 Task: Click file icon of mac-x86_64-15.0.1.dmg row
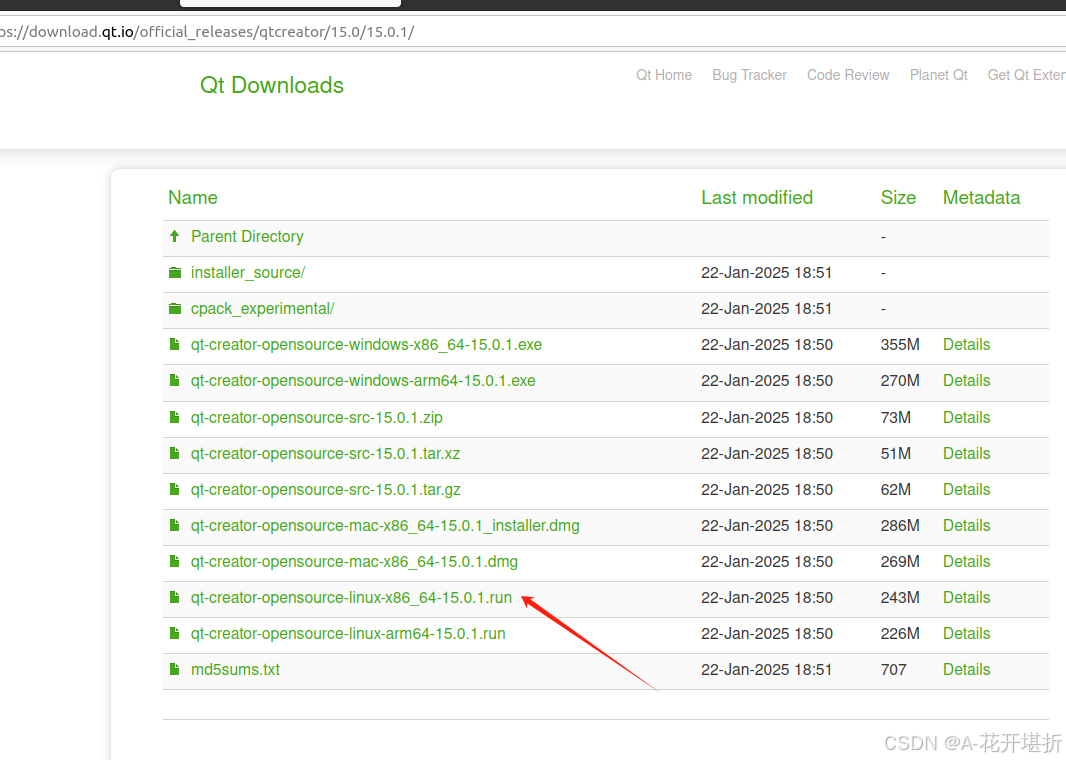pyautogui.click(x=175, y=561)
